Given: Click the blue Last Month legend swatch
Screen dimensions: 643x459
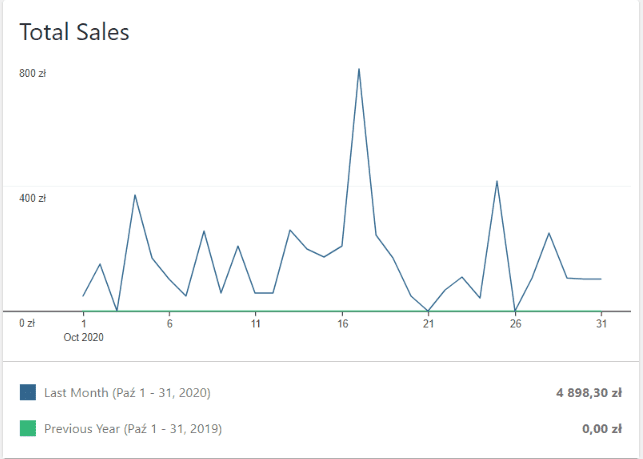Looking at the screenshot, I should (28, 393).
